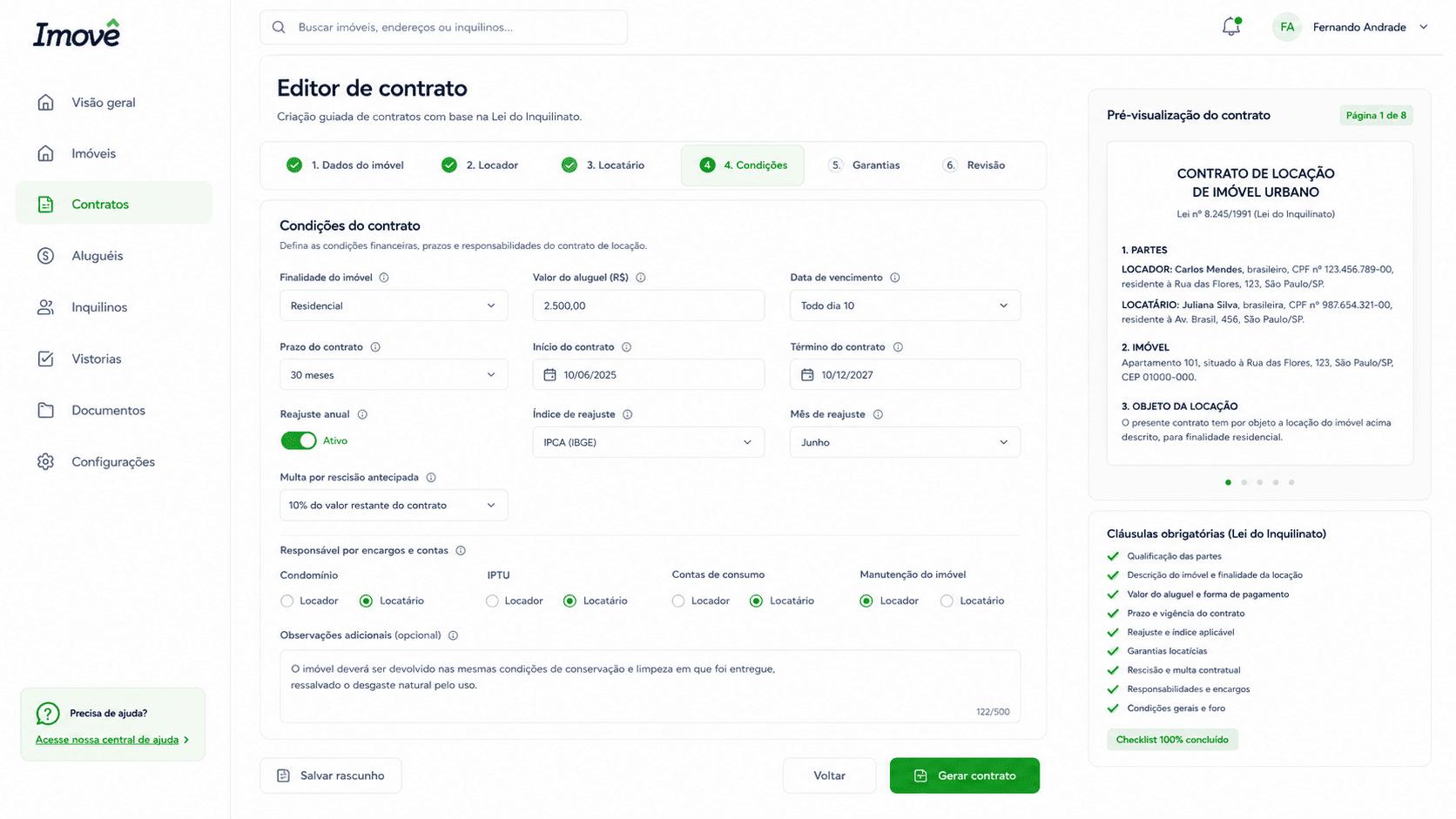The width and height of the screenshot is (1456, 819).
Task: Click Vistorias checklist icon
Action: click(x=46, y=359)
